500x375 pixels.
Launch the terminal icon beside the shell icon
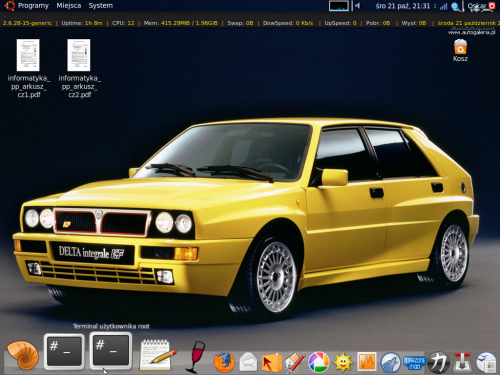pyautogui.click(x=64, y=351)
